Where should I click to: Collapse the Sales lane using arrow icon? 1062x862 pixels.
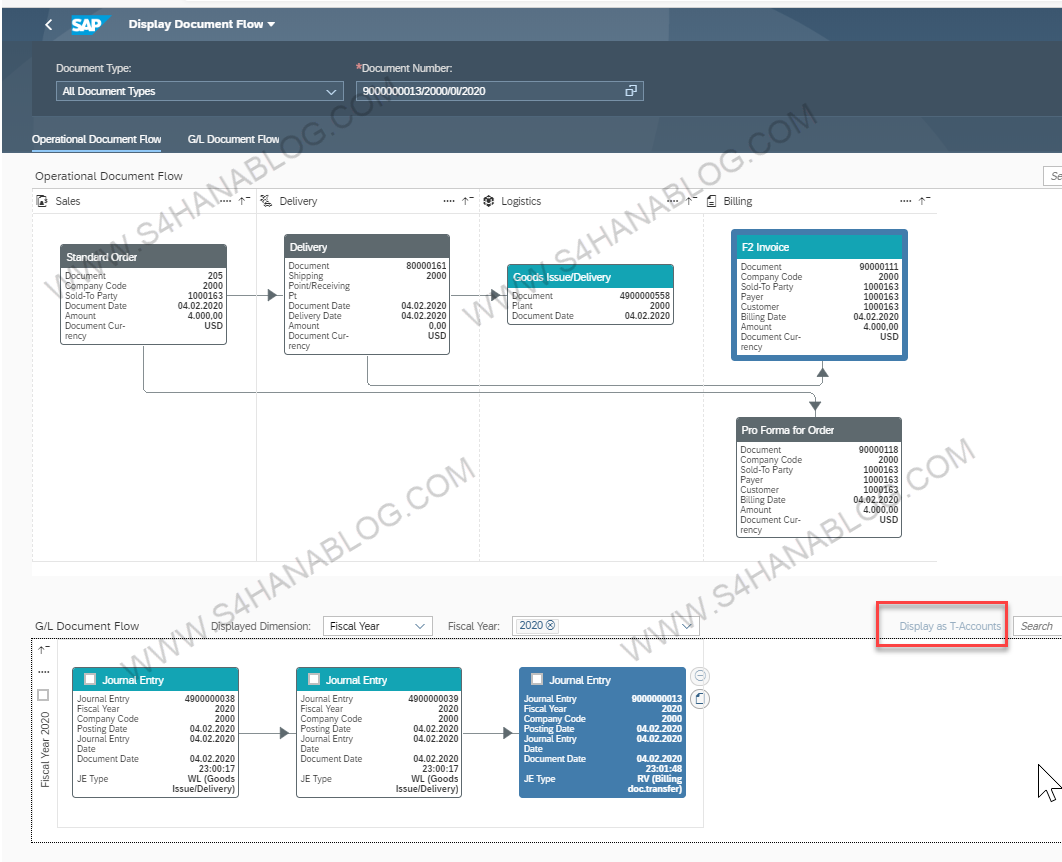(243, 201)
